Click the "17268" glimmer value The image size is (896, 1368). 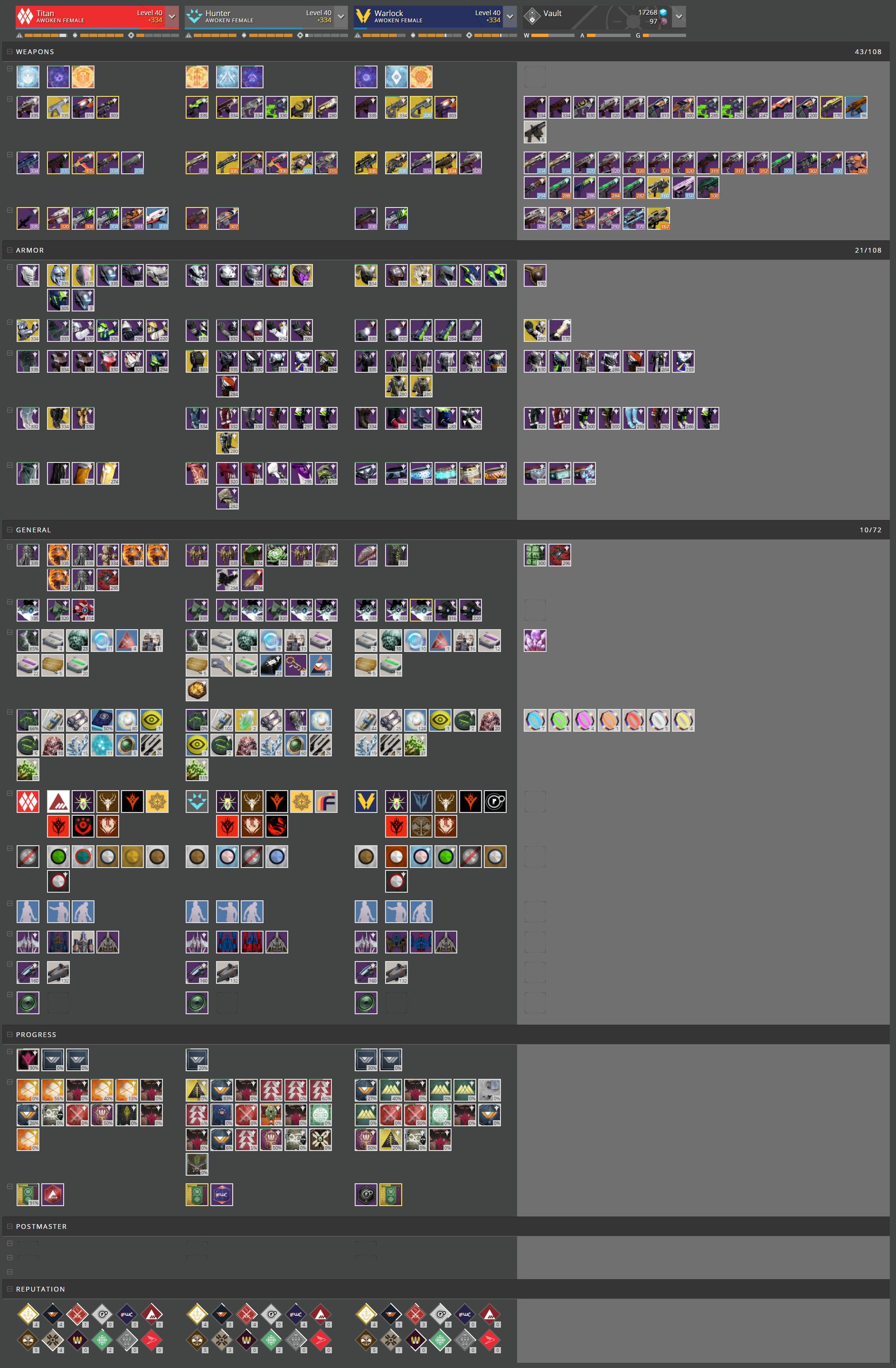648,13
